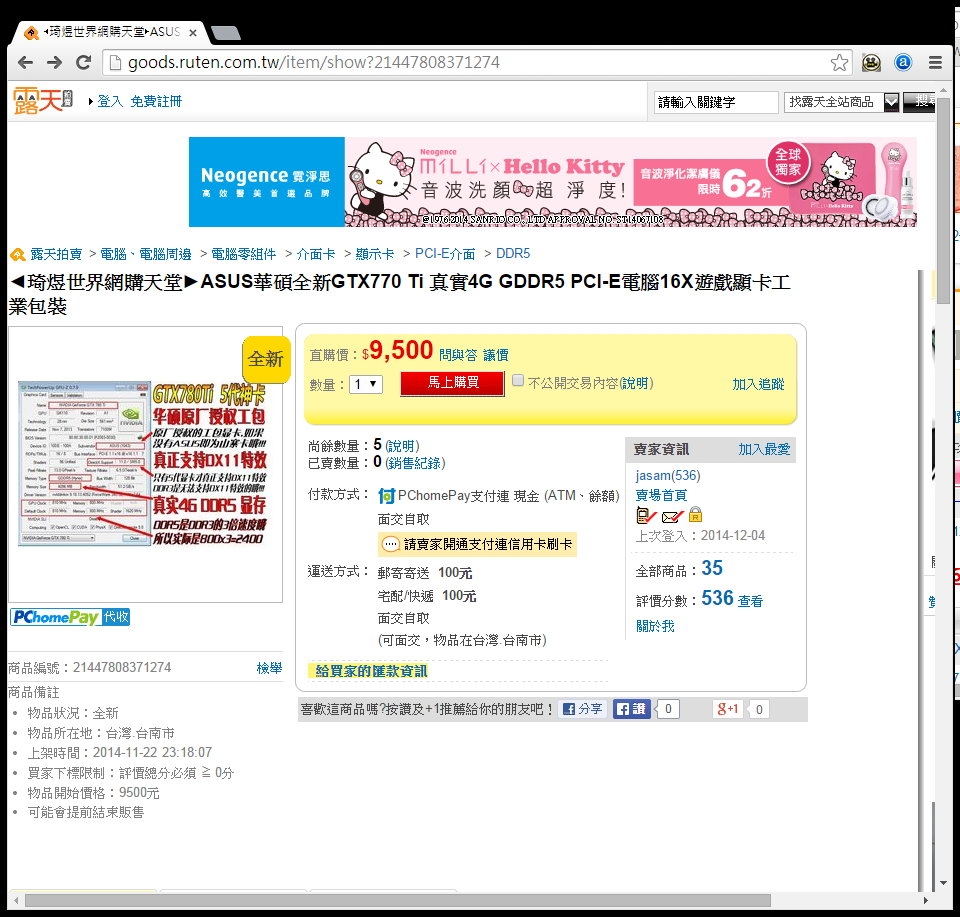The image size is (960, 917).
Task: Click the seller phone-verified icon
Action: pyautogui.click(x=646, y=515)
